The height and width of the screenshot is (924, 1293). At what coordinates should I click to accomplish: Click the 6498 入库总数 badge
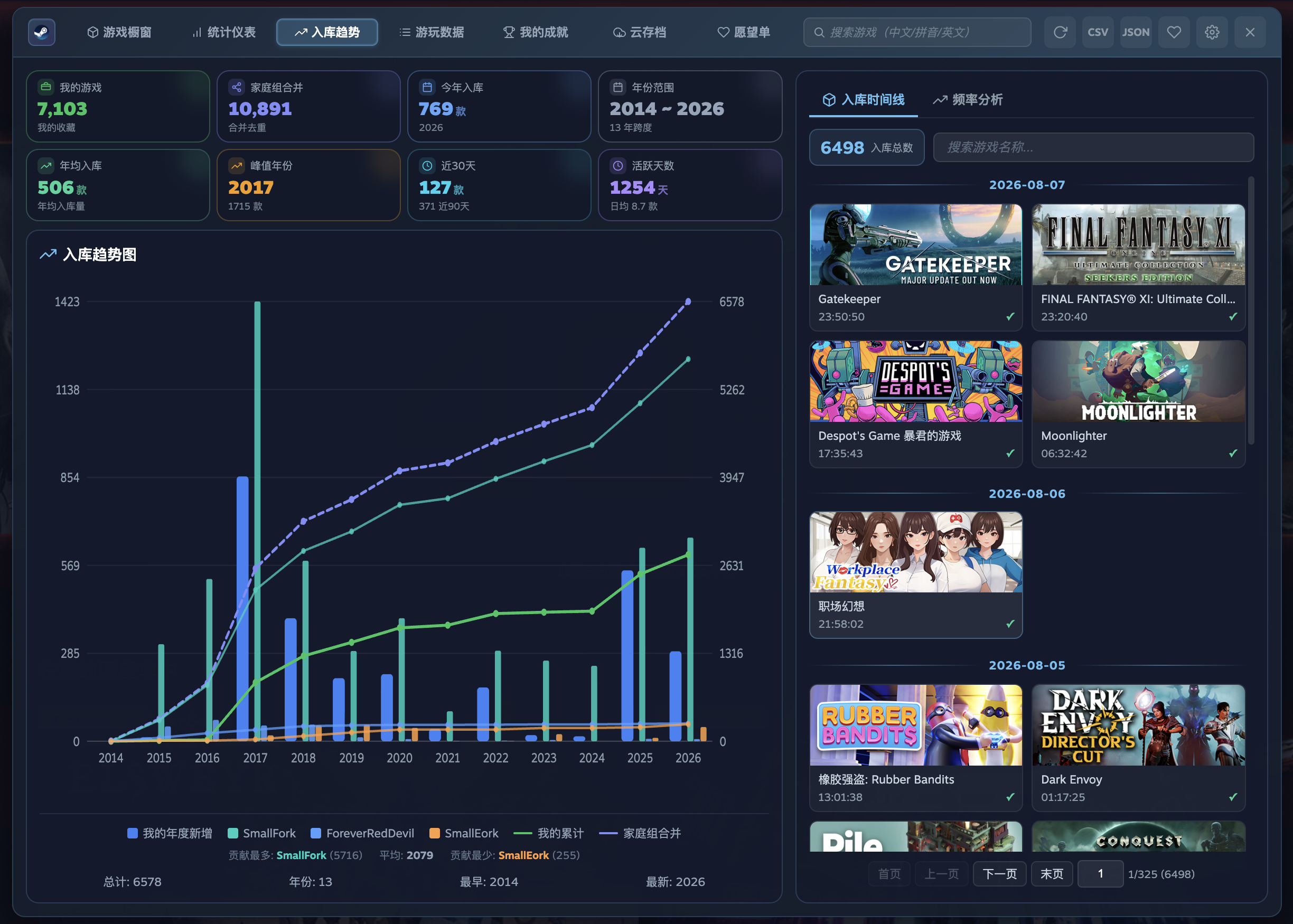coord(866,148)
